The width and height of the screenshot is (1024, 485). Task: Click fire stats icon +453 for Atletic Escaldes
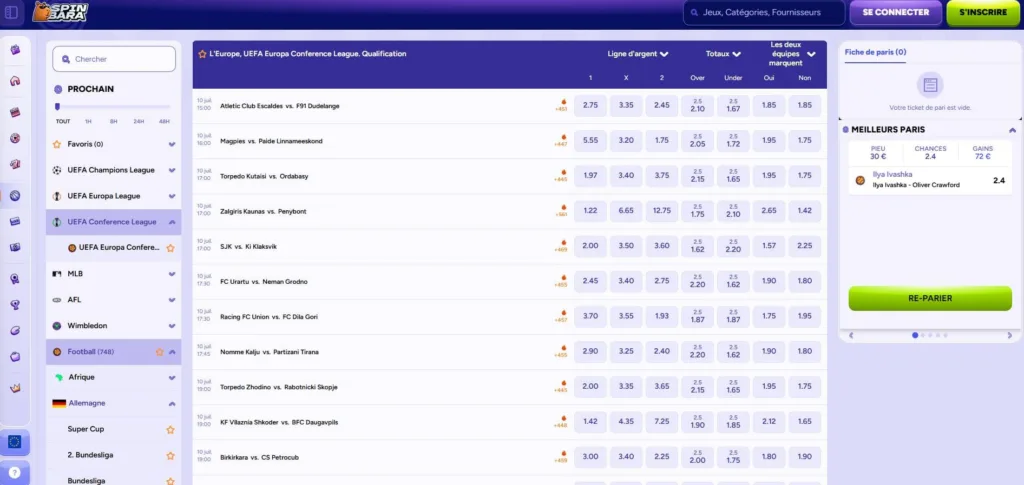[561, 106]
